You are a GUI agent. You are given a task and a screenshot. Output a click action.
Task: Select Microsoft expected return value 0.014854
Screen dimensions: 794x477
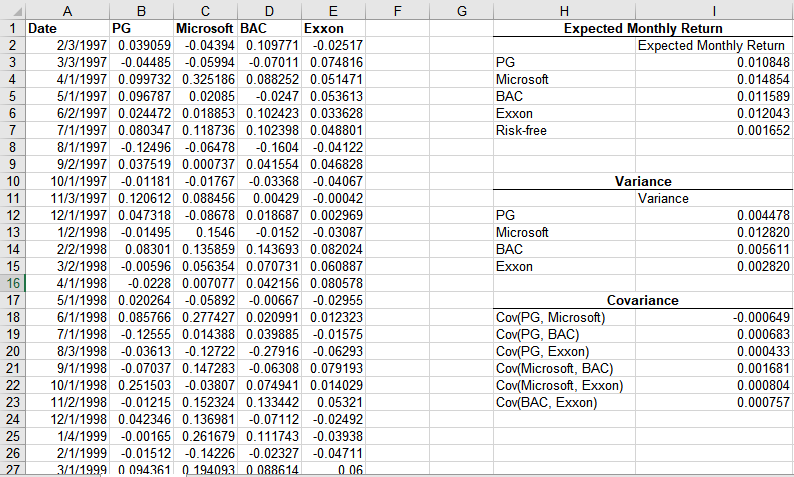coord(714,80)
